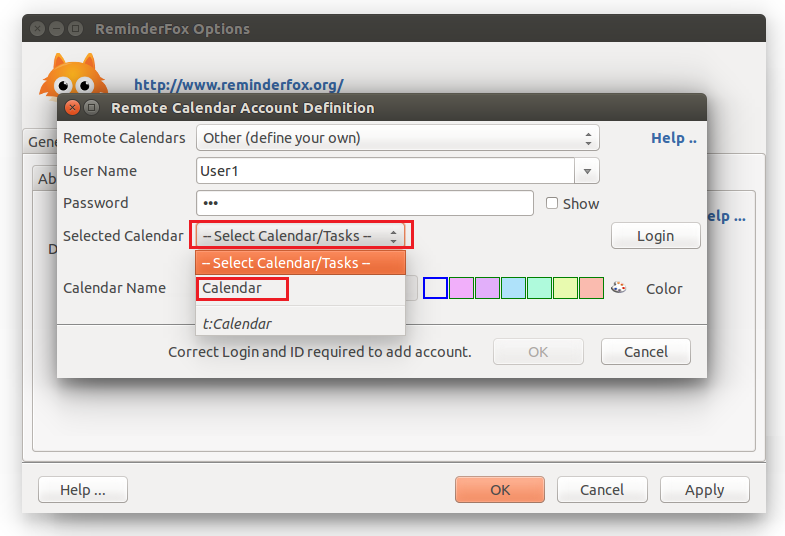
Task: Enable the Show password checkbox
Action: coord(552,203)
